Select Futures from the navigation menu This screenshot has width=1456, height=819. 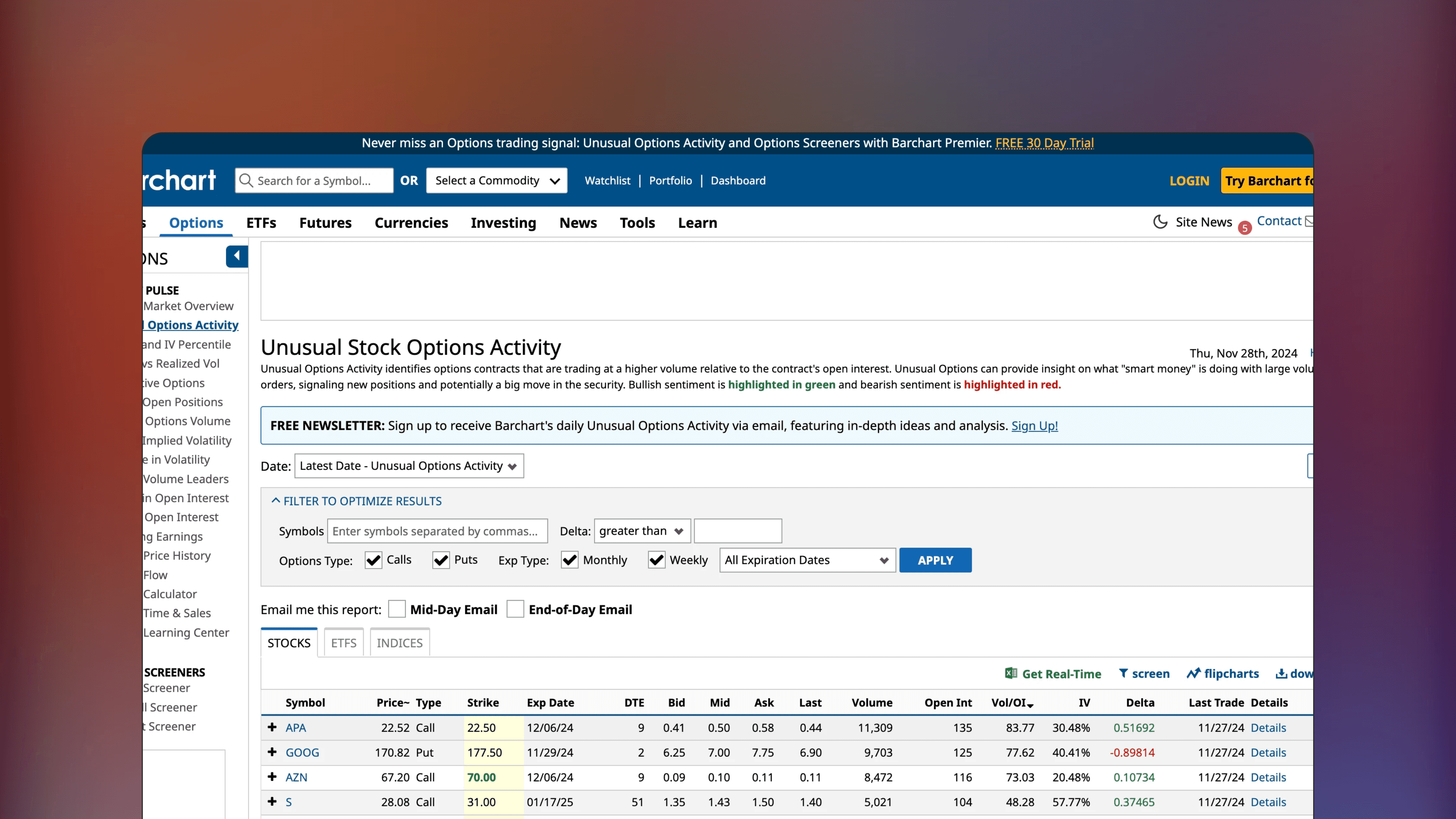pos(325,223)
